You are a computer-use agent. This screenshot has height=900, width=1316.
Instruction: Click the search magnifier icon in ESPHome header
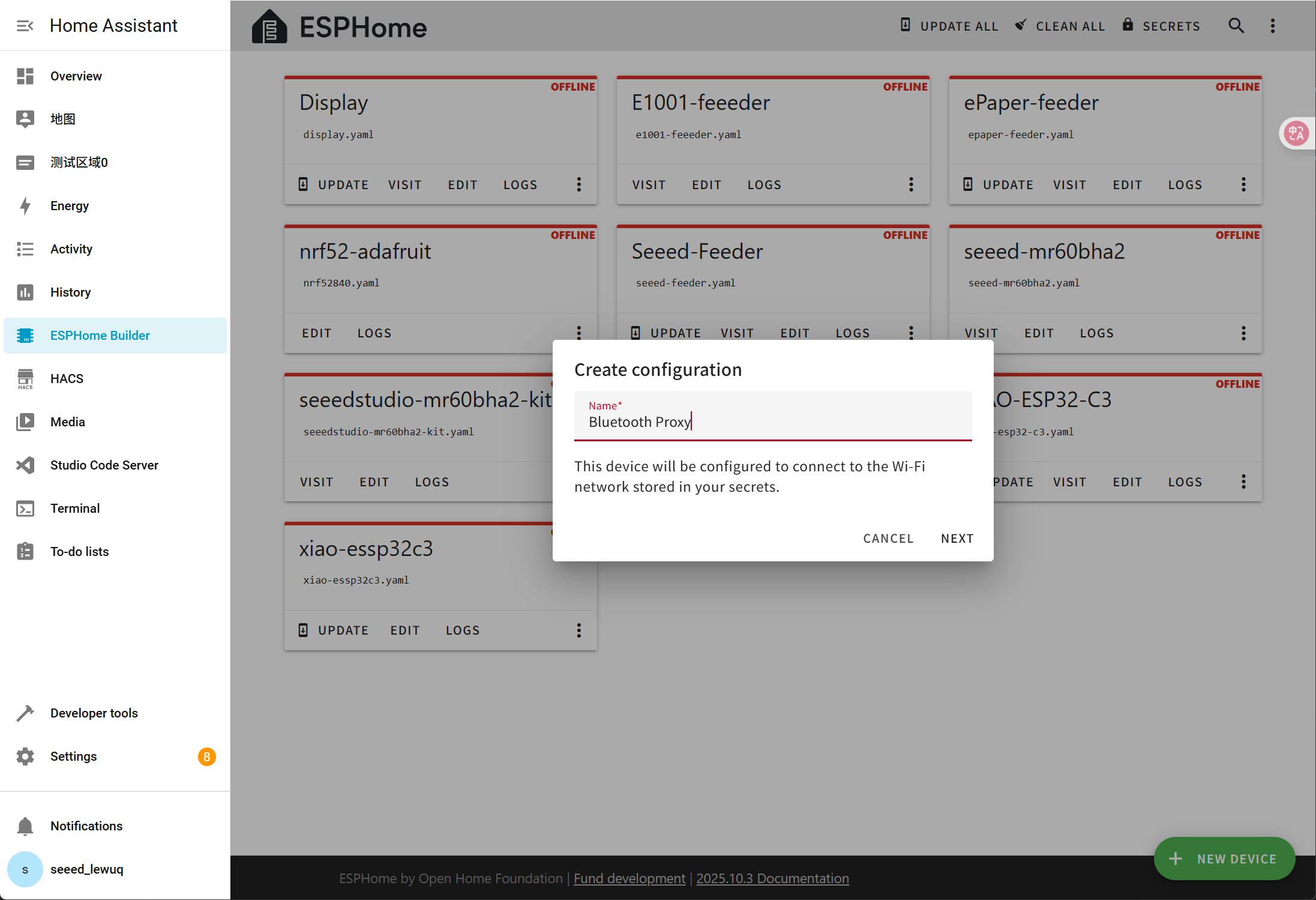[x=1236, y=26]
